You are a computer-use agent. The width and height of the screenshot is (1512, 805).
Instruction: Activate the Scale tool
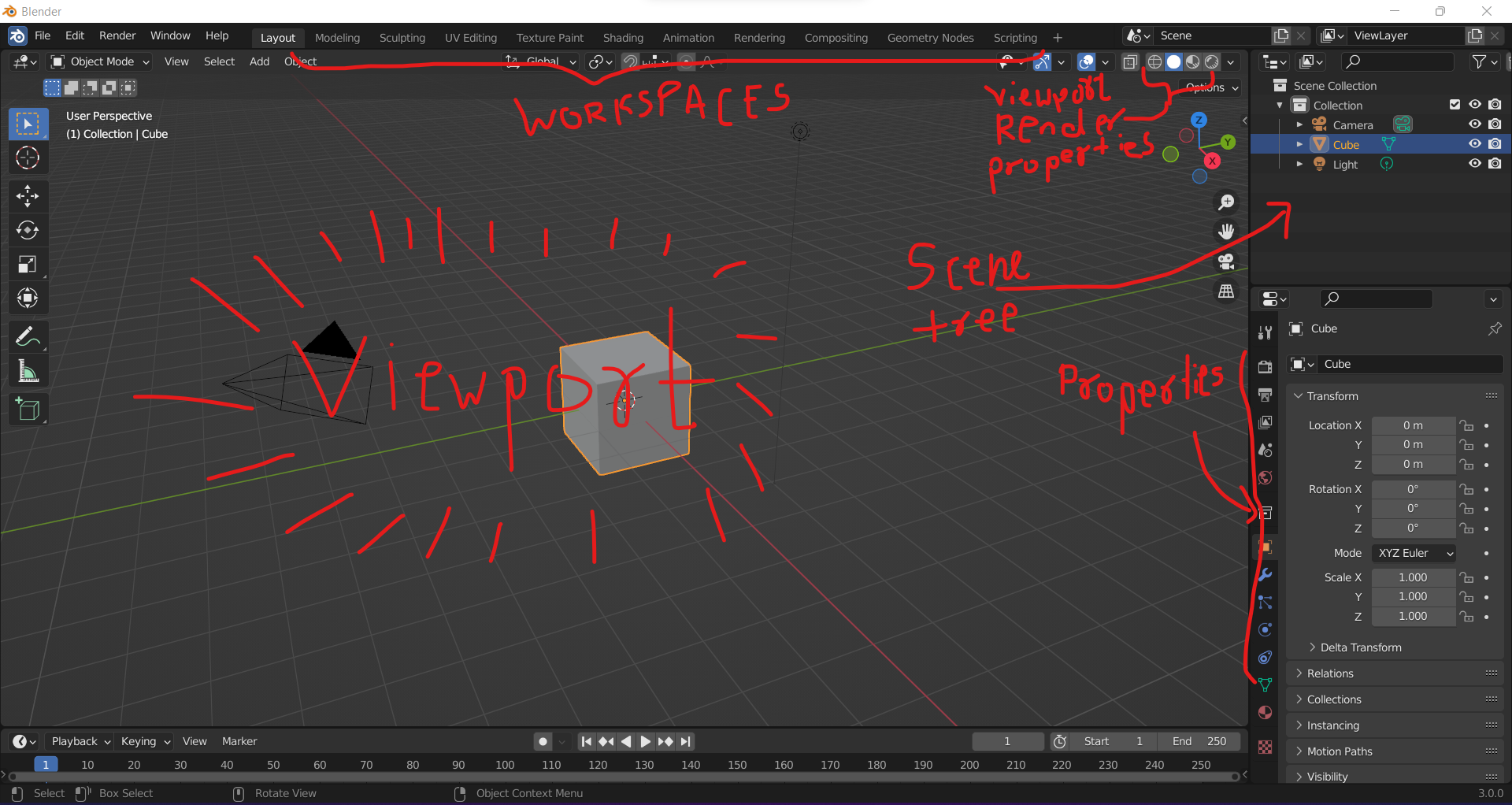click(x=28, y=264)
